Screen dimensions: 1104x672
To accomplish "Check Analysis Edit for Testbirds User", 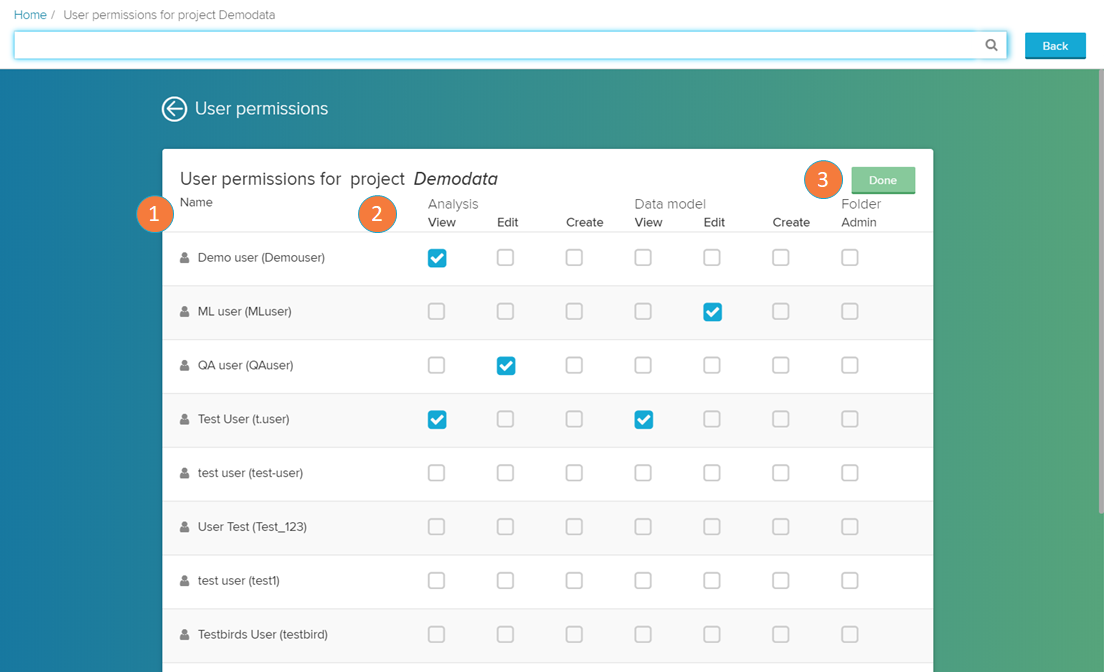I will (505, 634).
